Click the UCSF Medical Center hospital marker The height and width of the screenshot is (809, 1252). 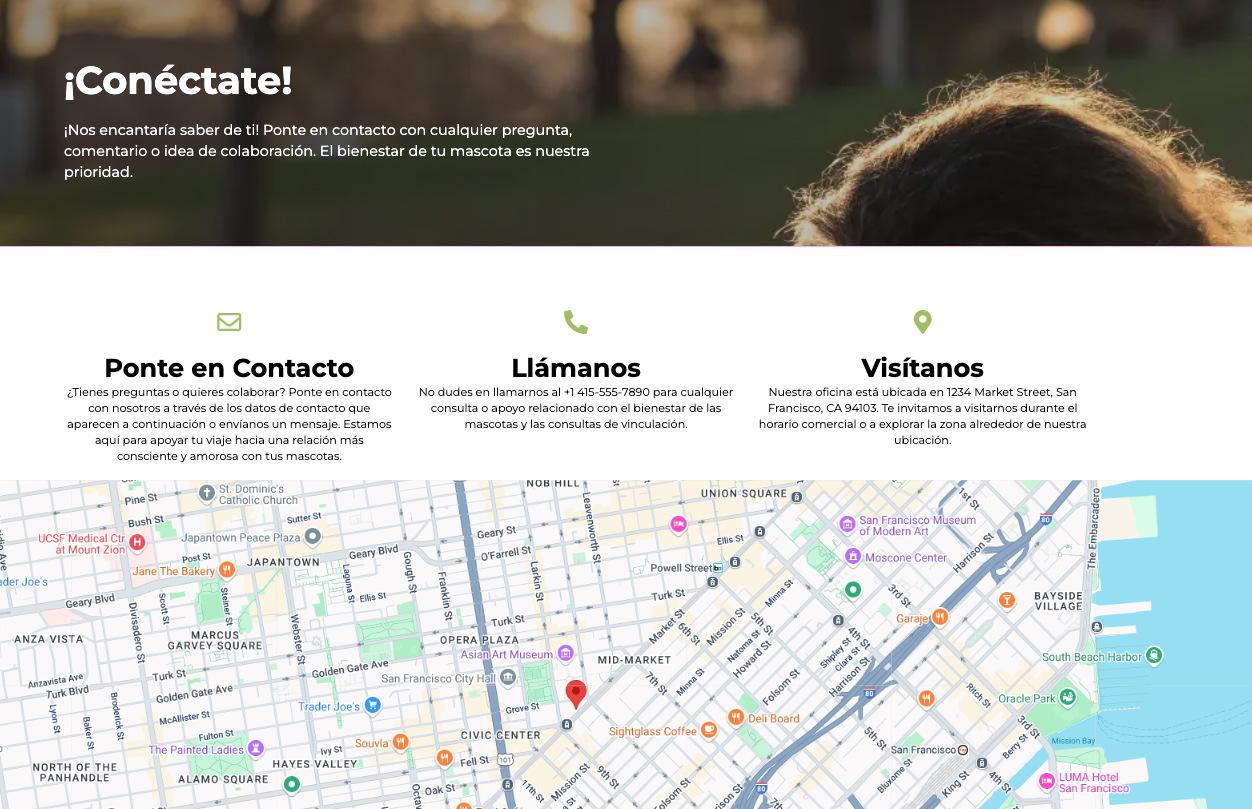137,543
